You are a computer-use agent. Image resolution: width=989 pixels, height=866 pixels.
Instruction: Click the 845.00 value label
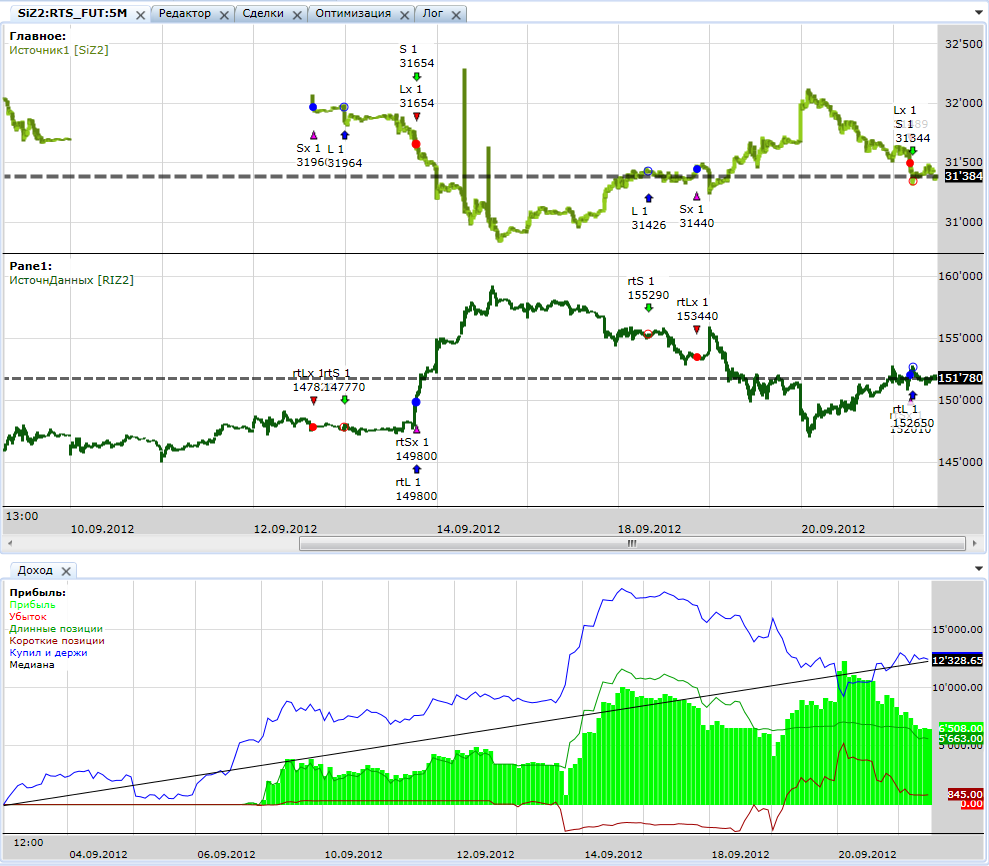point(965,794)
